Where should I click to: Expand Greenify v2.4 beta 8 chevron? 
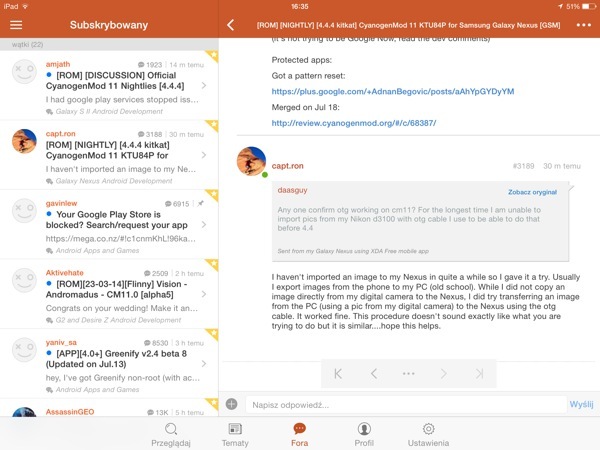204,364
